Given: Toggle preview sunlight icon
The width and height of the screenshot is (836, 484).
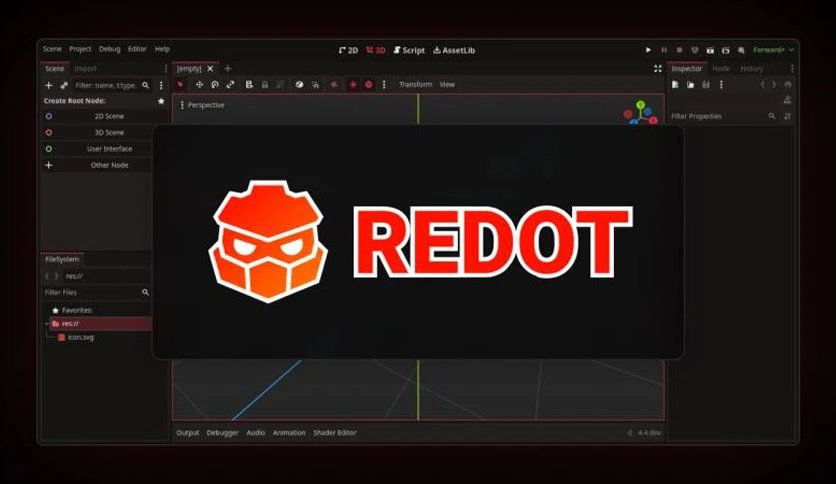Looking at the screenshot, I should coord(353,84).
